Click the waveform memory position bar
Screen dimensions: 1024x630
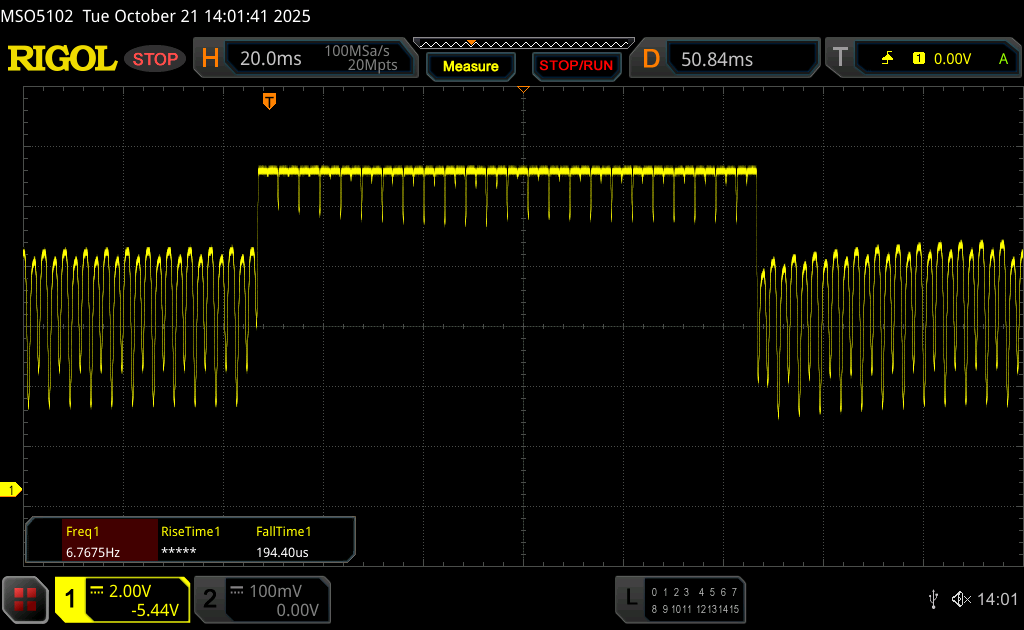pyautogui.click(x=523, y=44)
